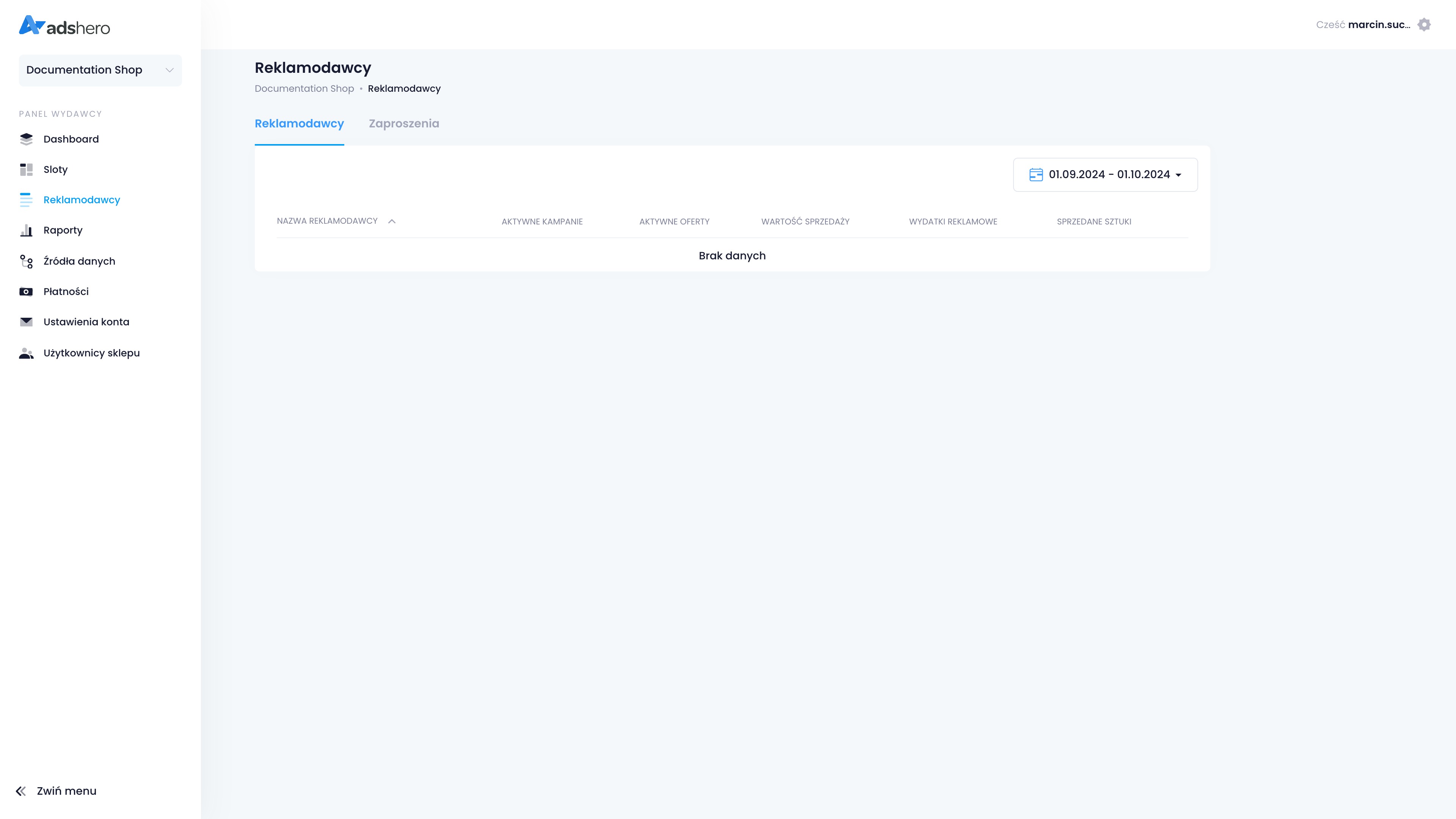Image resolution: width=1456 pixels, height=819 pixels.
Task: Click the Documentation Shop breadcrumb link
Action: click(304, 89)
